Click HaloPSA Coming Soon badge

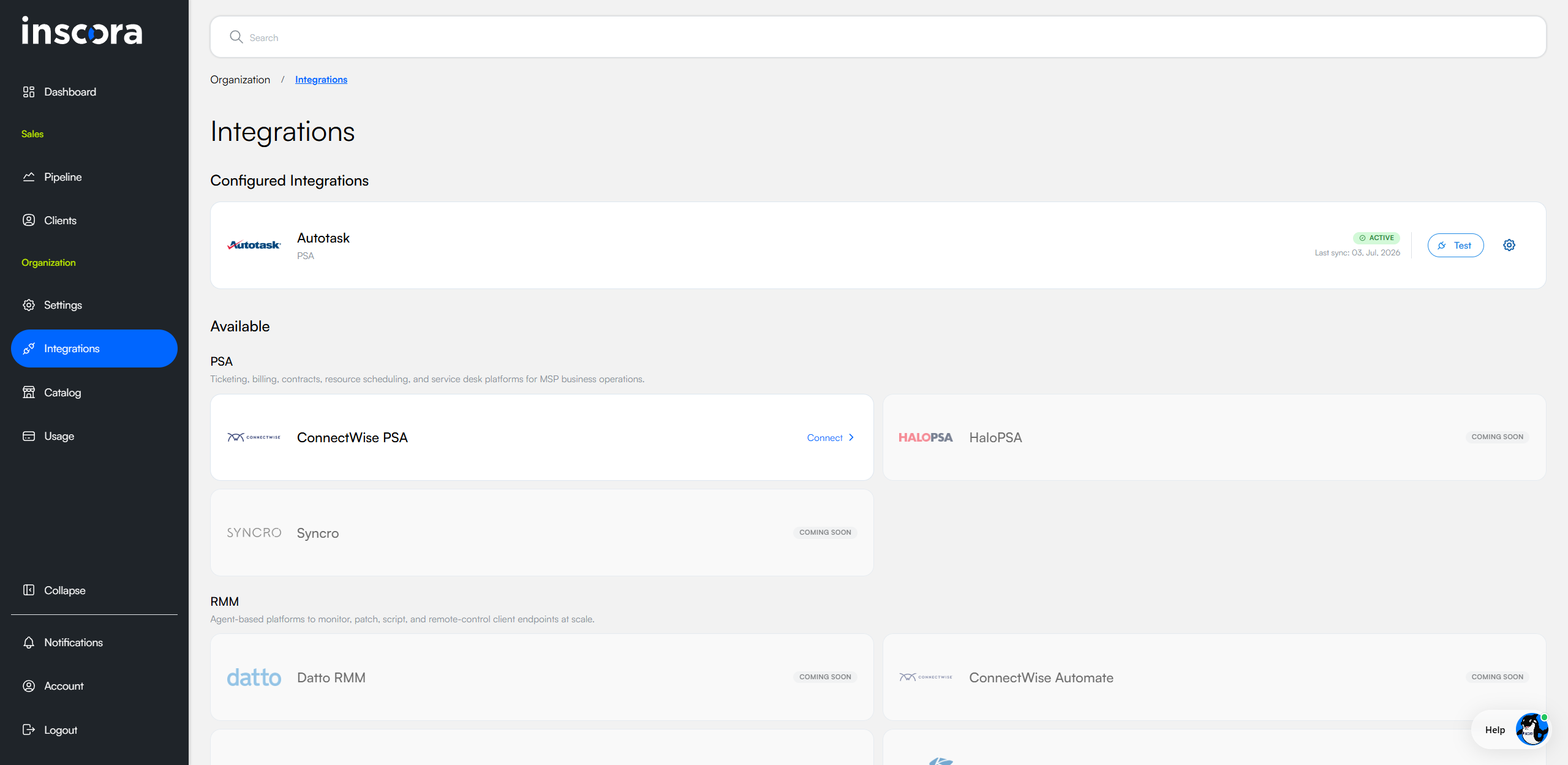tap(1497, 437)
